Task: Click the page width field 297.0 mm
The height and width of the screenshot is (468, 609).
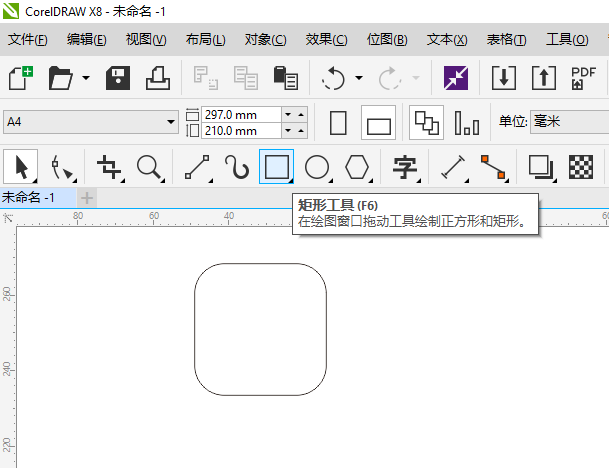Action: pyautogui.click(x=241, y=114)
